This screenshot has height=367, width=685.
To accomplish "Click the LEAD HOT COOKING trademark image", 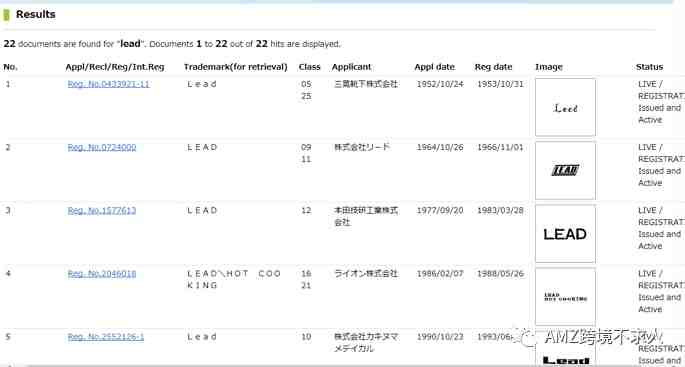I will 565,297.
